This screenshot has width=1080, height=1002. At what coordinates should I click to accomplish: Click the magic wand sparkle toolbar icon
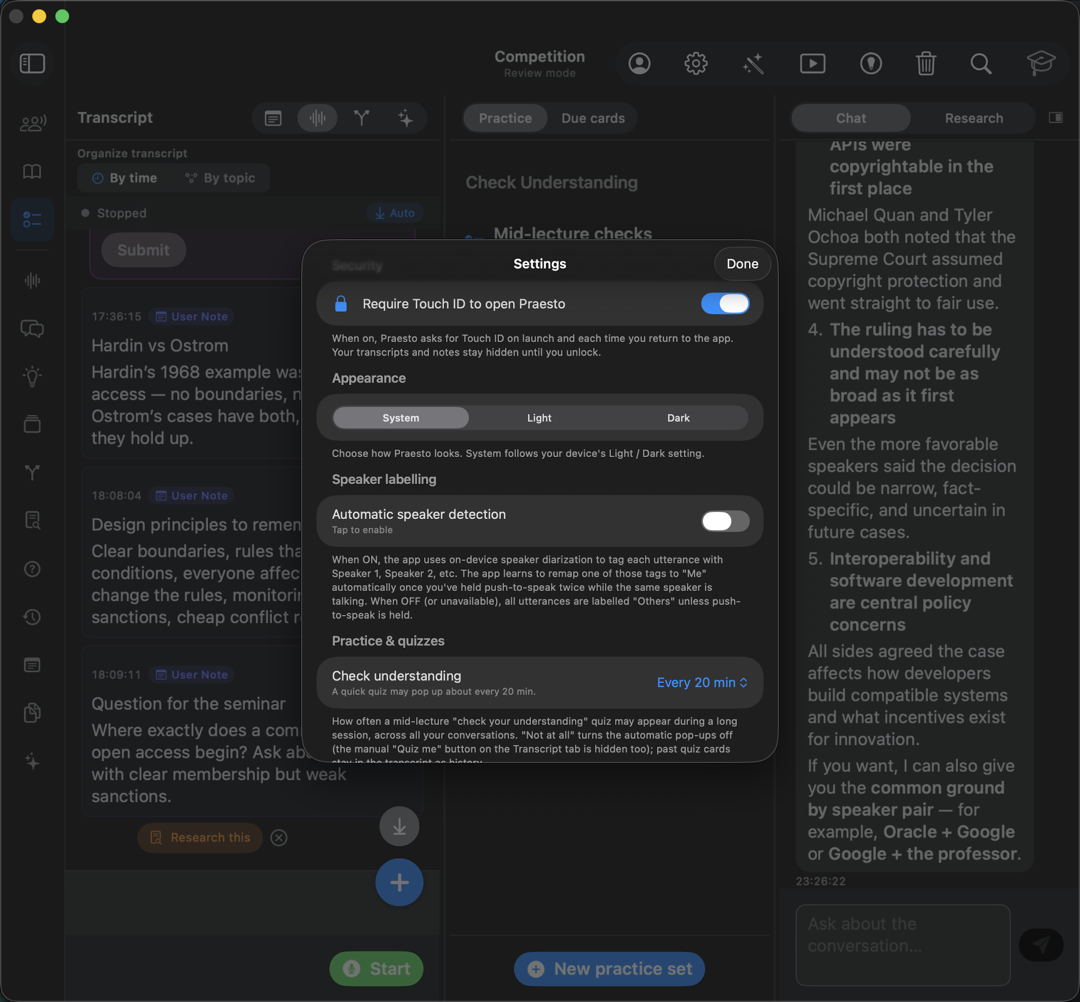tap(754, 63)
